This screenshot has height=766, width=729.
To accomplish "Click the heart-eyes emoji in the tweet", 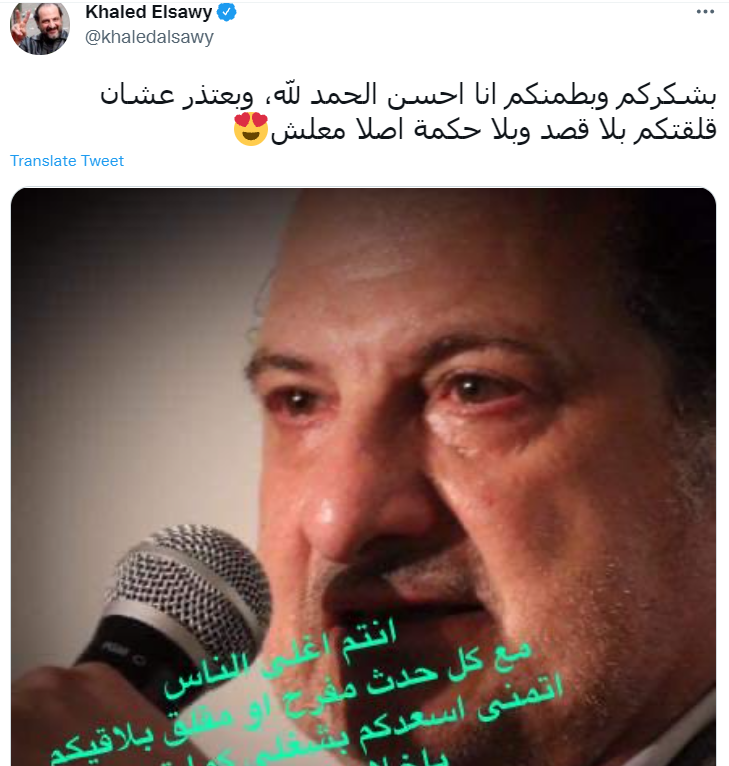I will 251,129.
